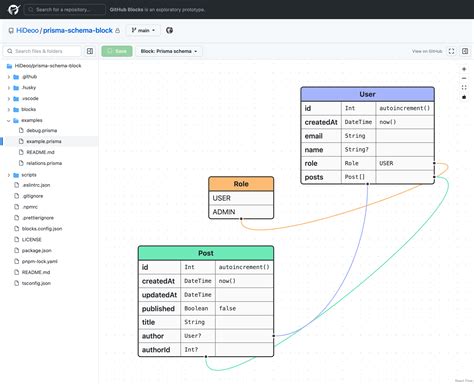Click the repository icon beside HiDeoo
The image size is (474, 384).
point(11,31)
